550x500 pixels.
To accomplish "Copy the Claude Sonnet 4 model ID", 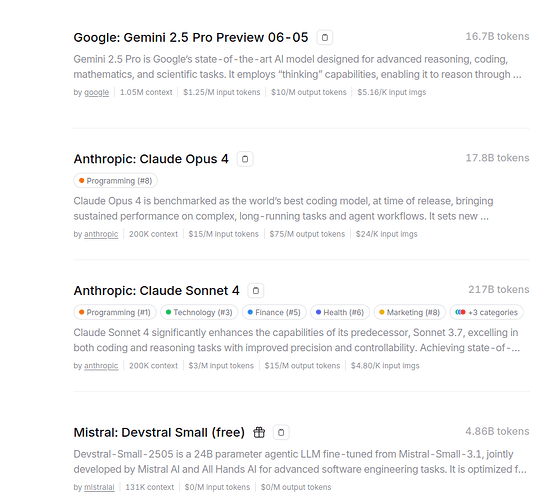I will [256, 291].
